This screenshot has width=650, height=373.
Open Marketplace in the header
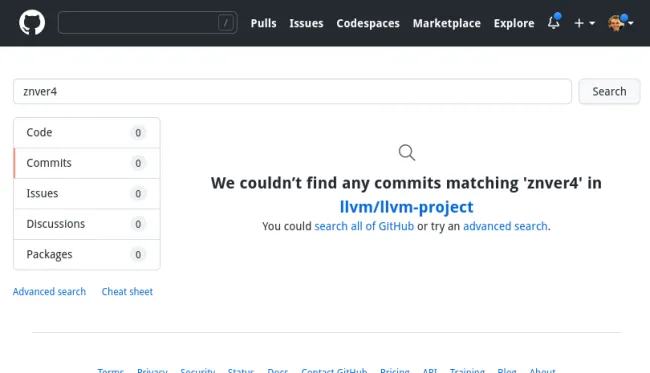click(447, 23)
